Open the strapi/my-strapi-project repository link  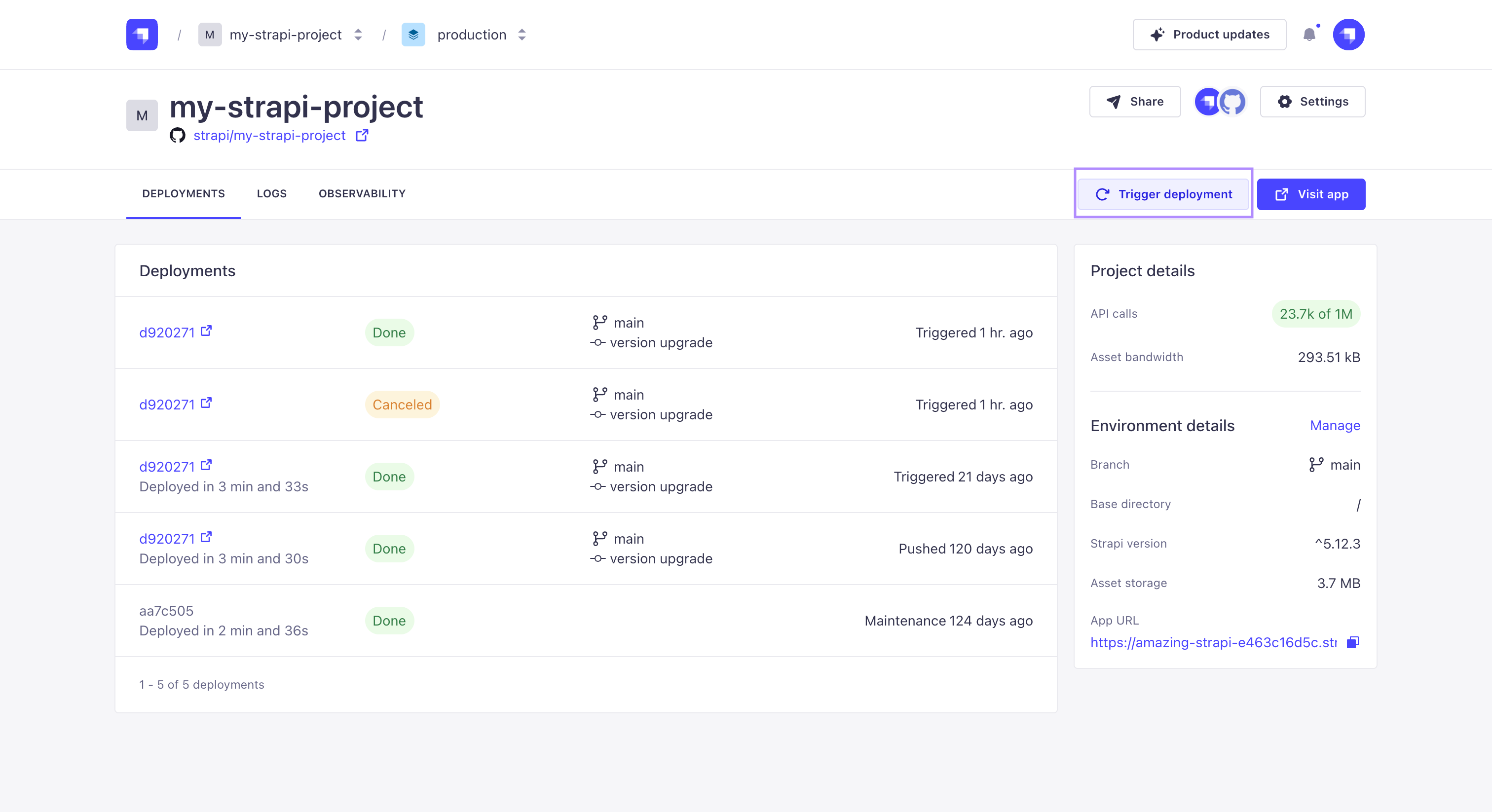click(269, 136)
